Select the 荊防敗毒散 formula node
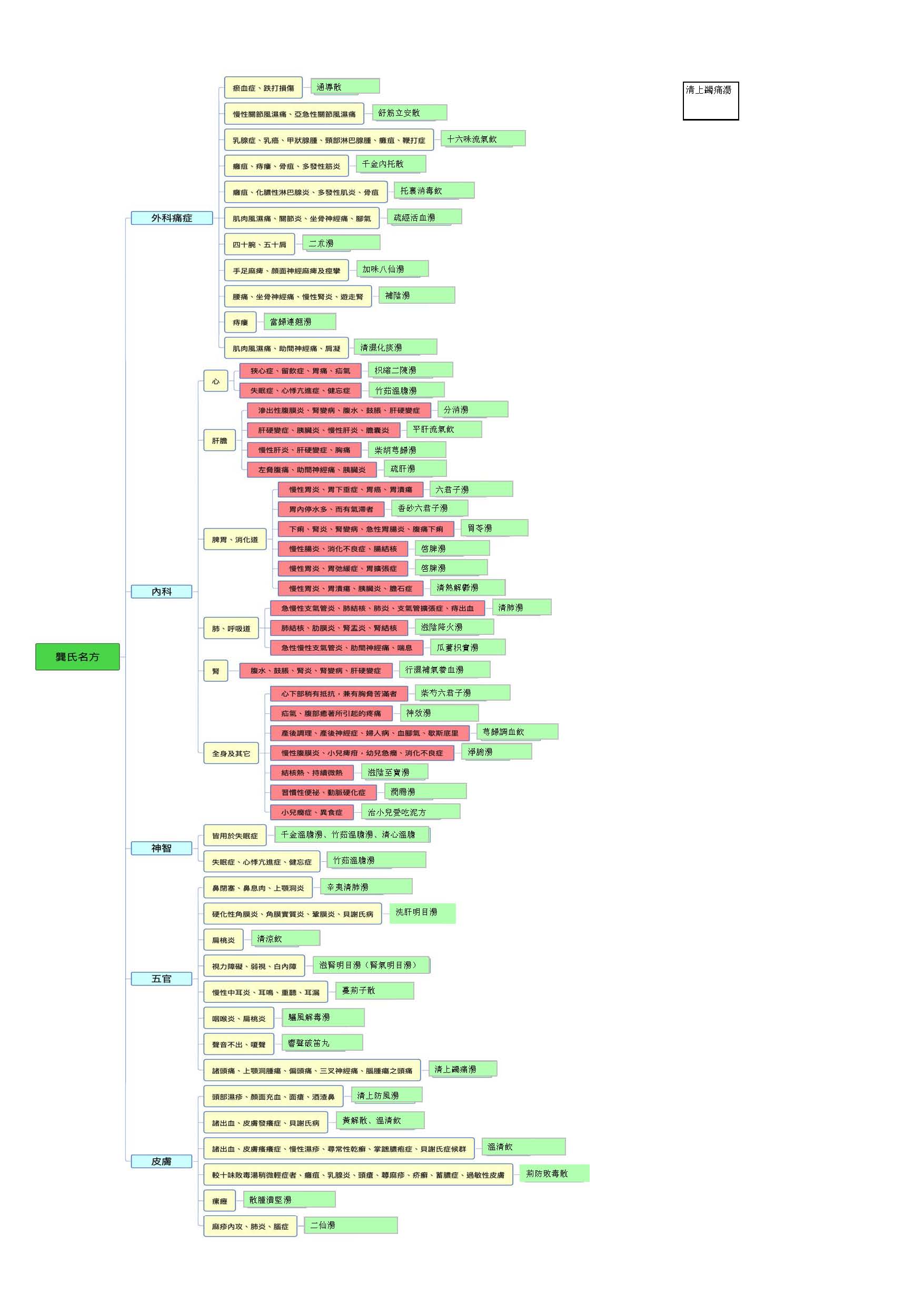This screenshot has width=924, height=1315. pos(553,1173)
